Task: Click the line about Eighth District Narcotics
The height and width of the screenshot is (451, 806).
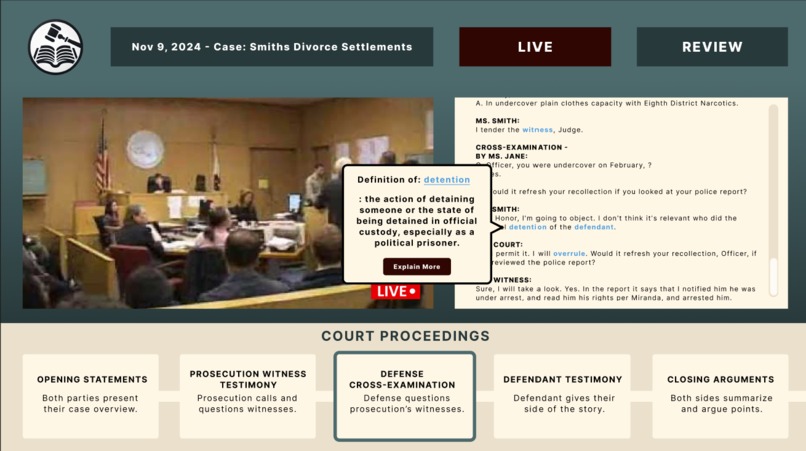Action: [x=607, y=103]
